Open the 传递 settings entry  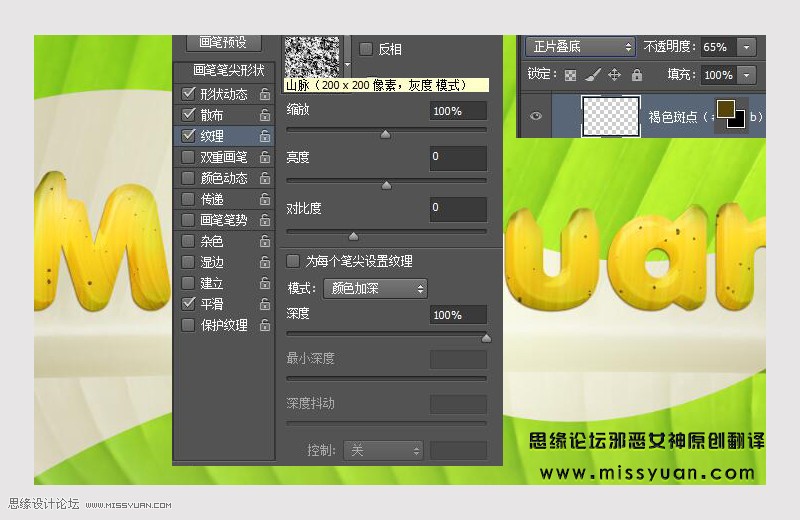pyautogui.click(x=224, y=199)
